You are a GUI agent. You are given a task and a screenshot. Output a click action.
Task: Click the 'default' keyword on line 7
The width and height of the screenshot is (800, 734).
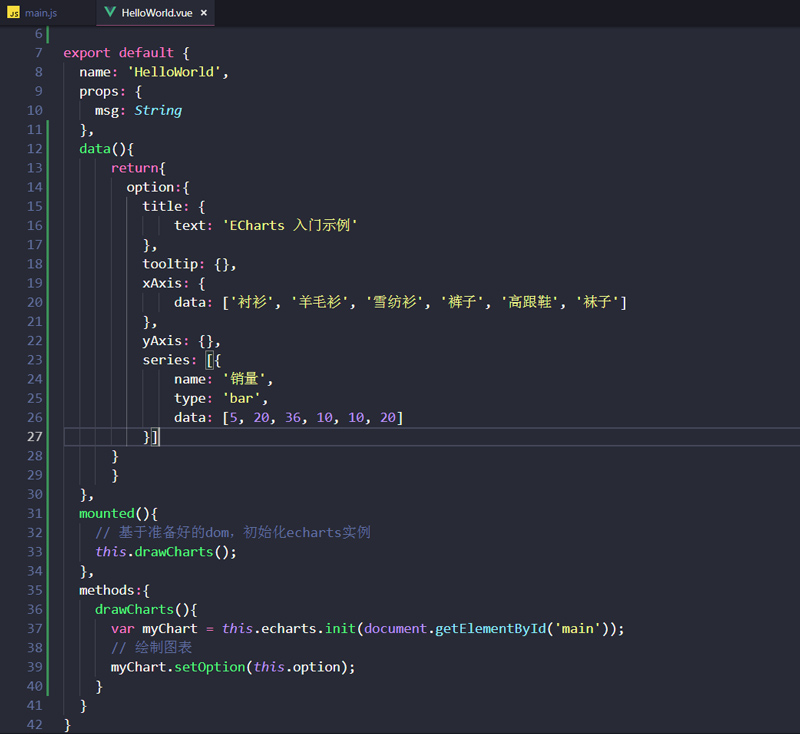[146, 53]
